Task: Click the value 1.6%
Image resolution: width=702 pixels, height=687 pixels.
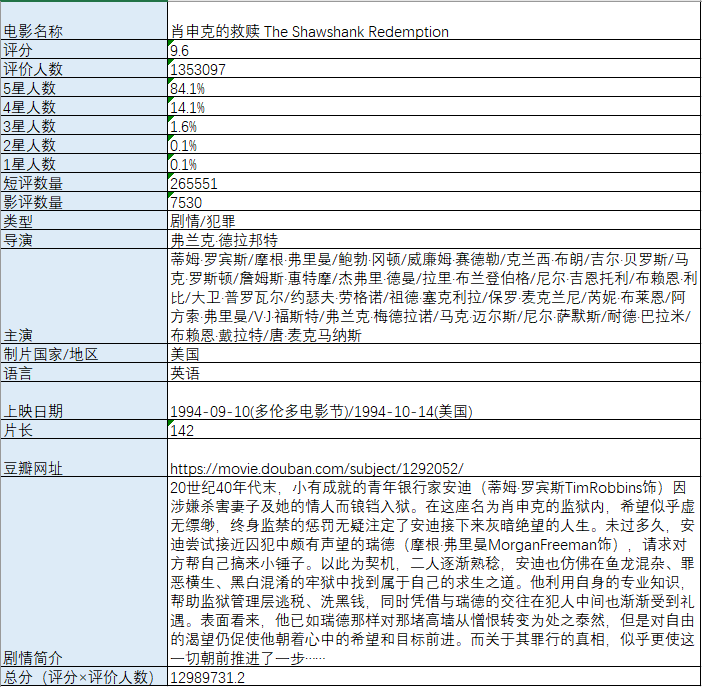Action: pos(184,126)
